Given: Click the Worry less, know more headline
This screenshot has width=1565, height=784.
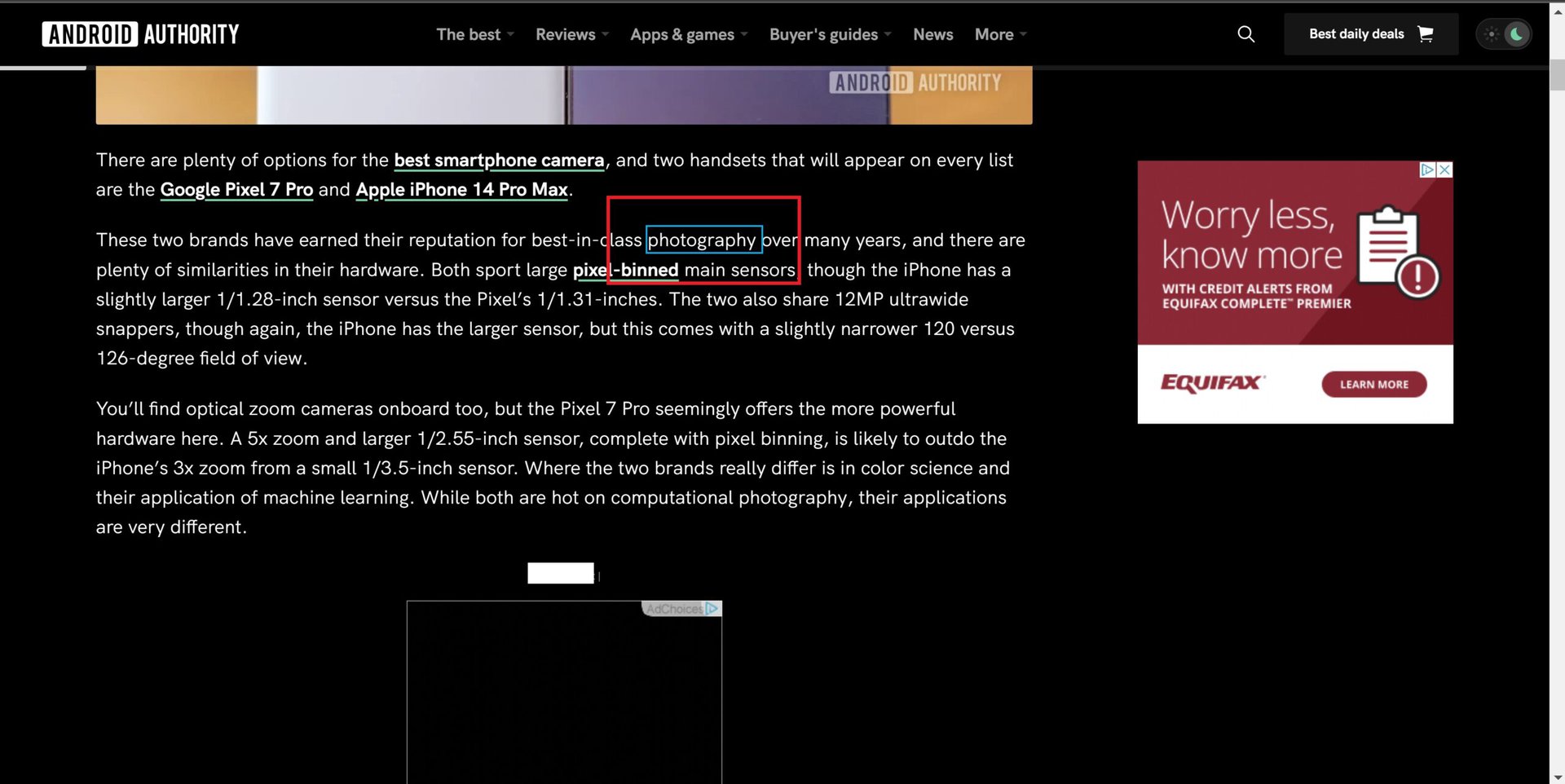Looking at the screenshot, I should 1251,235.
